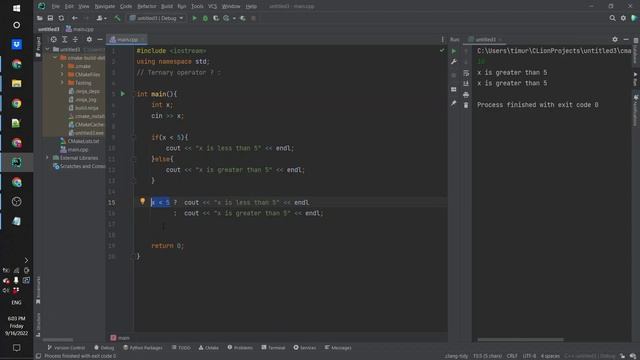Toggle soft-wrap icon in Run panel
The width and height of the screenshot is (640, 360).
[466, 73]
